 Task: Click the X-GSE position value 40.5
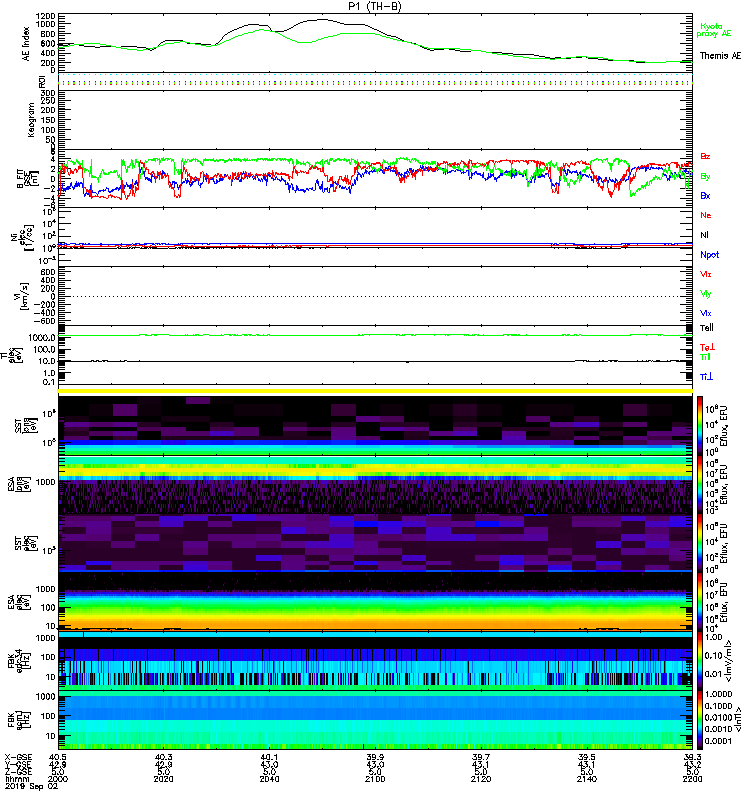coord(58,758)
